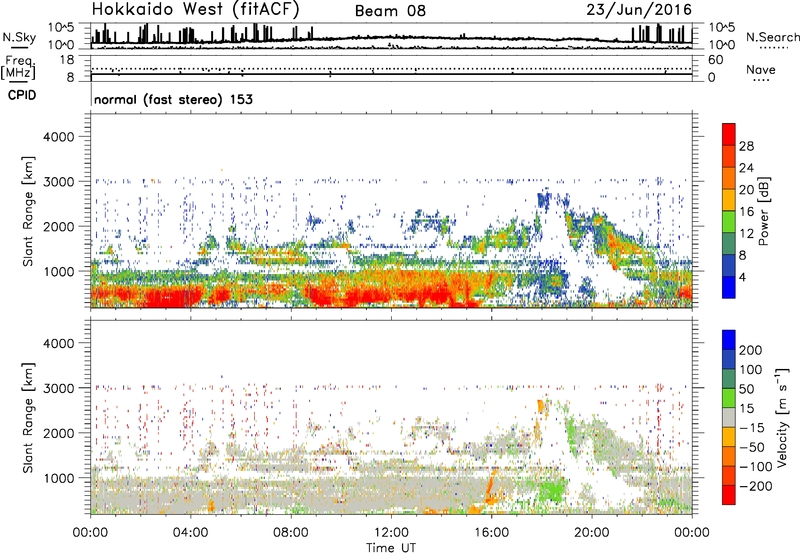
Task: Click the 'Beam 08' label
Action: pyautogui.click(x=390, y=11)
